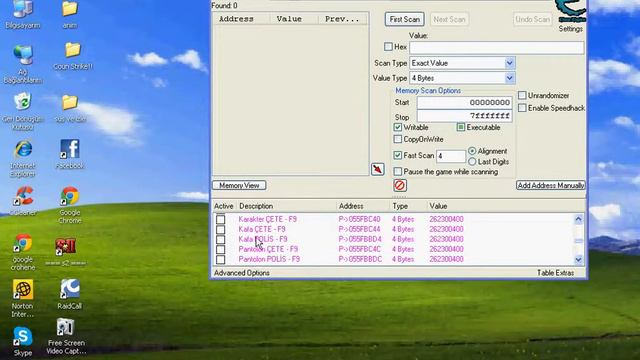Select the google crohene Chrome shortcut
Screen dimensions: 640x360
coord(22,252)
